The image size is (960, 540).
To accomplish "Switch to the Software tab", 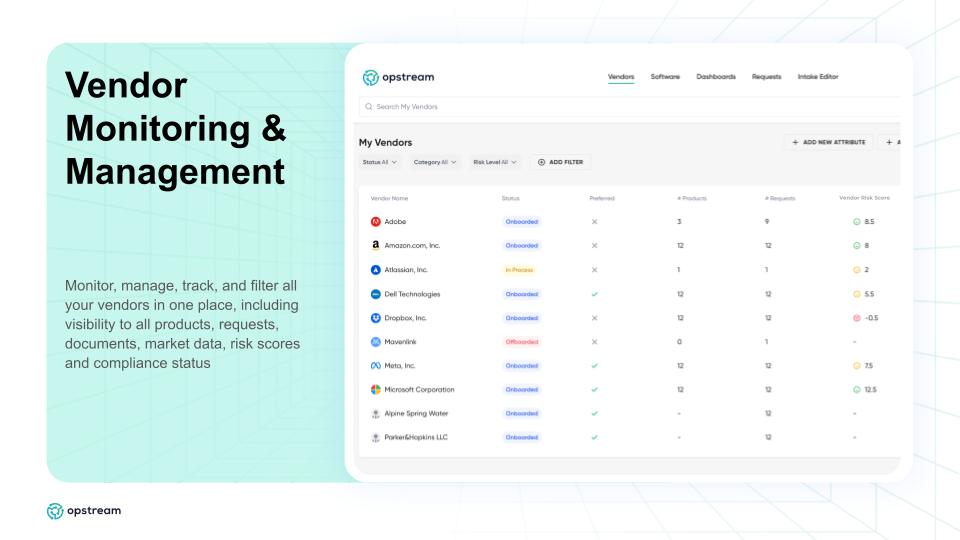I will pyautogui.click(x=665, y=77).
